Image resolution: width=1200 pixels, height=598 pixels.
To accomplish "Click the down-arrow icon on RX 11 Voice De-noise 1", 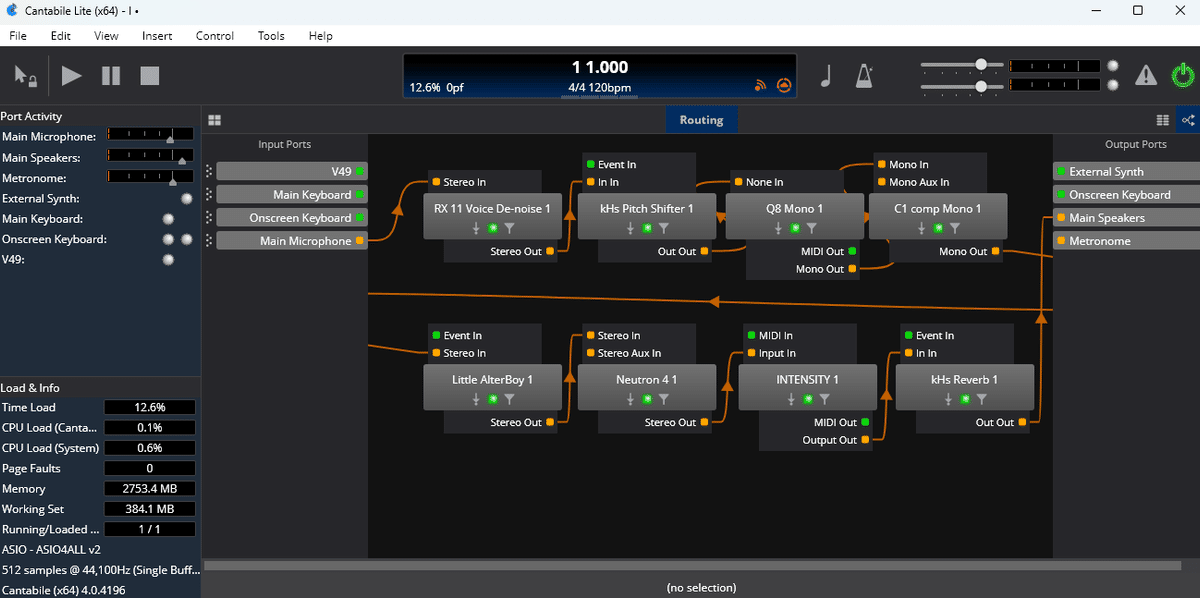I will [476, 229].
